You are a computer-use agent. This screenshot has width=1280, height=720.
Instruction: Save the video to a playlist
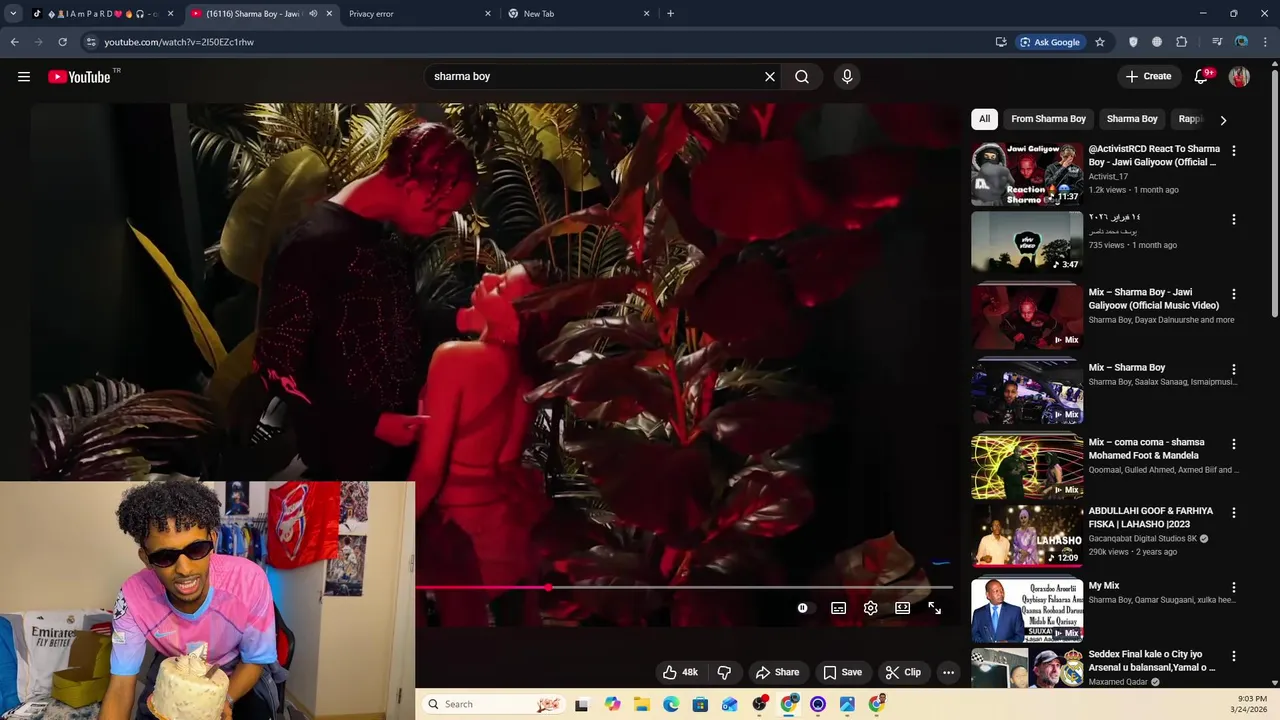(x=842, y=672)
